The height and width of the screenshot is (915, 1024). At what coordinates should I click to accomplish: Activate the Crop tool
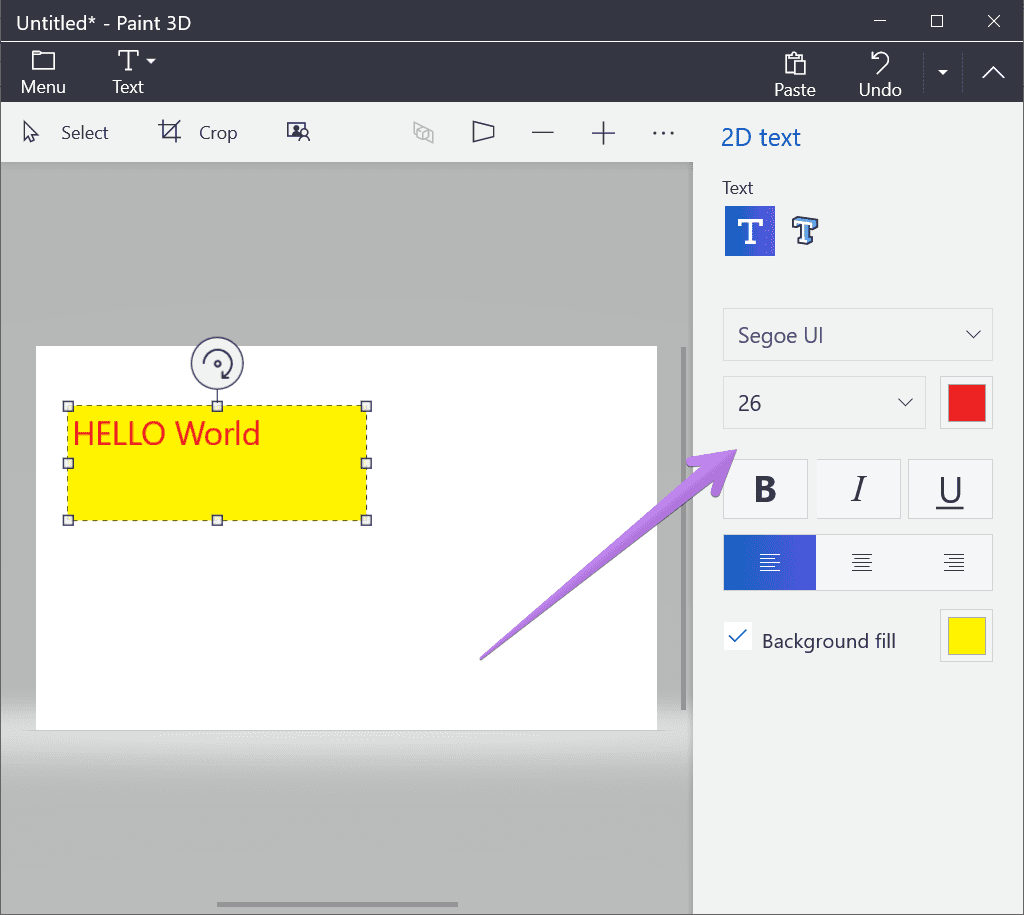(197, 133)
